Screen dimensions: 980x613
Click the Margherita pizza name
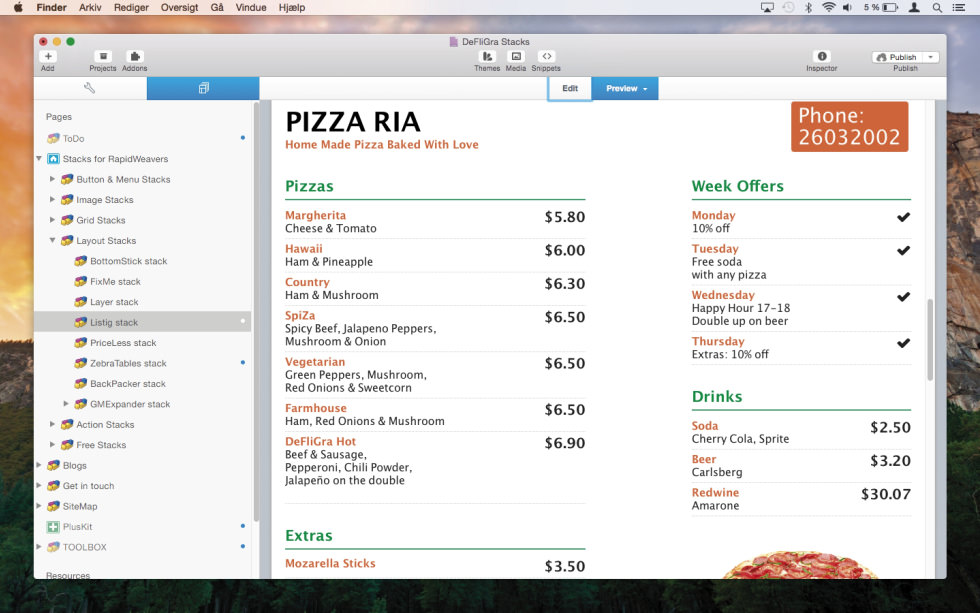[316, 215]
